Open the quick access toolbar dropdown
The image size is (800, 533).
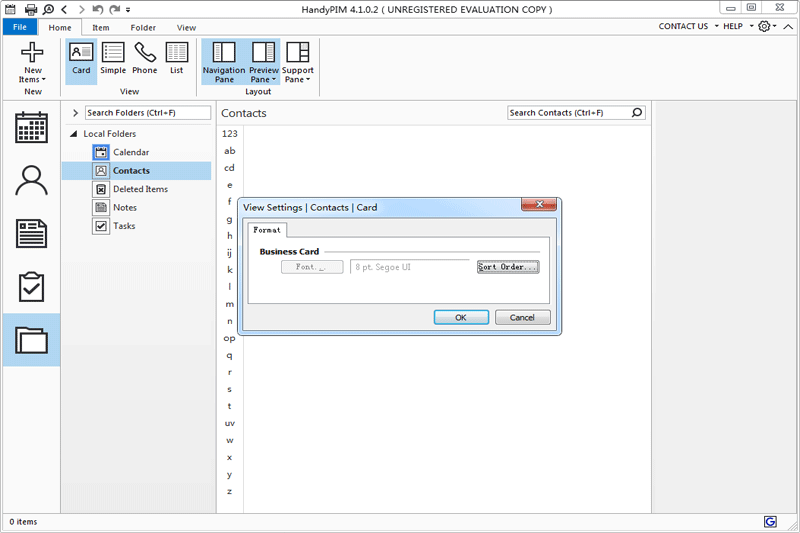click(128, 10)
